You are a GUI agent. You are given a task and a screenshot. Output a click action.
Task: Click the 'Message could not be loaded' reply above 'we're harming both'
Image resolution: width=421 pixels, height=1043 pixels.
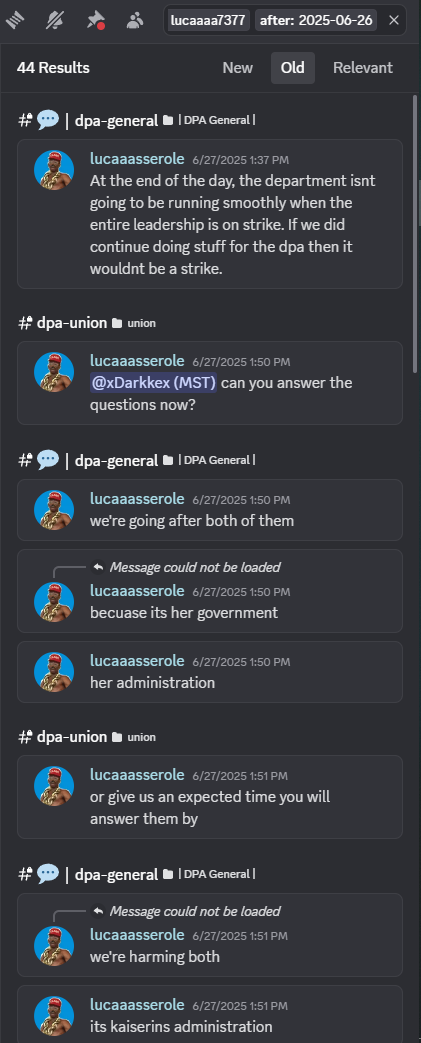[194, 911]
